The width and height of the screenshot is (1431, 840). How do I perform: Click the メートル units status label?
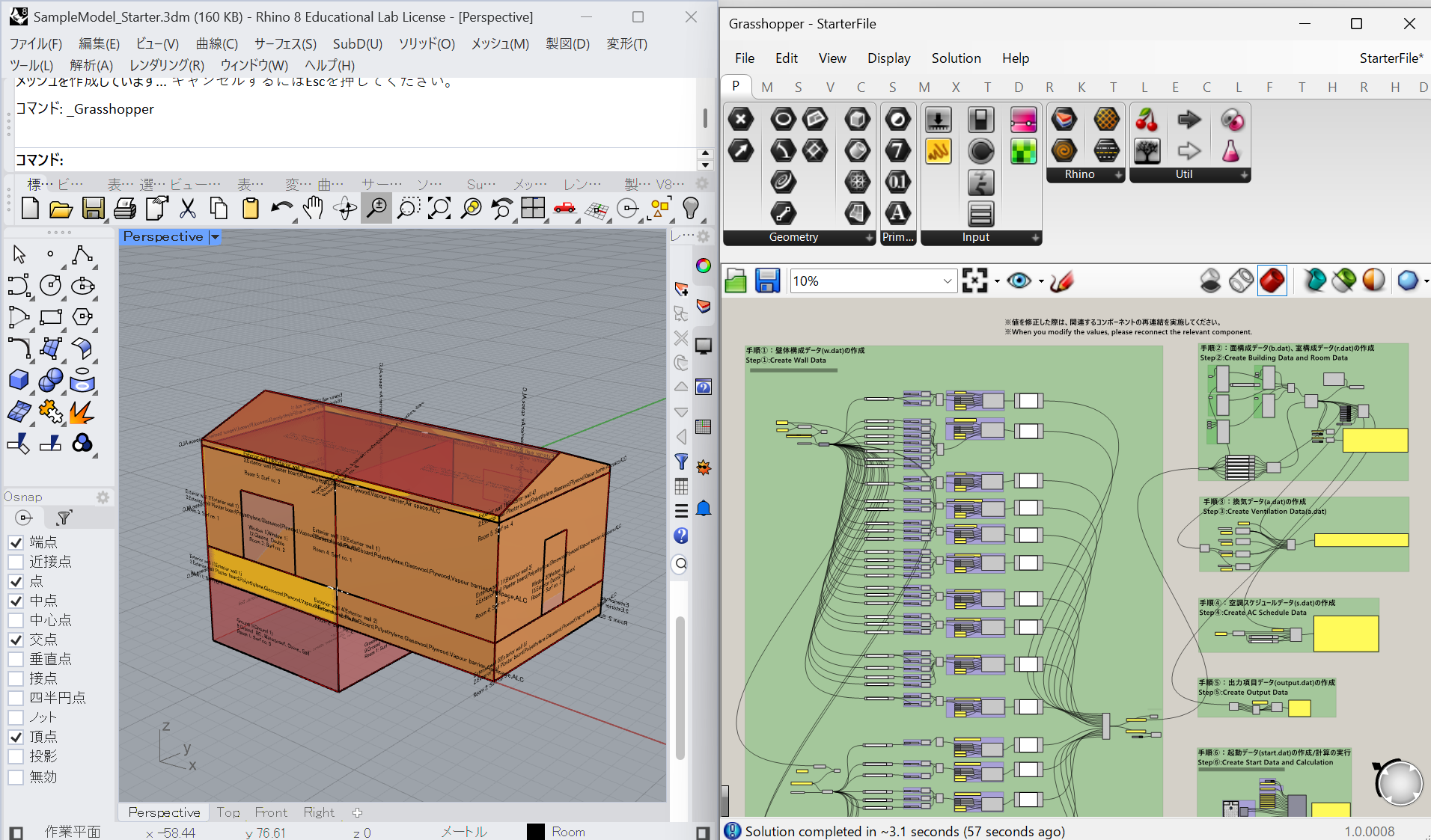click(x=464, y=832)
